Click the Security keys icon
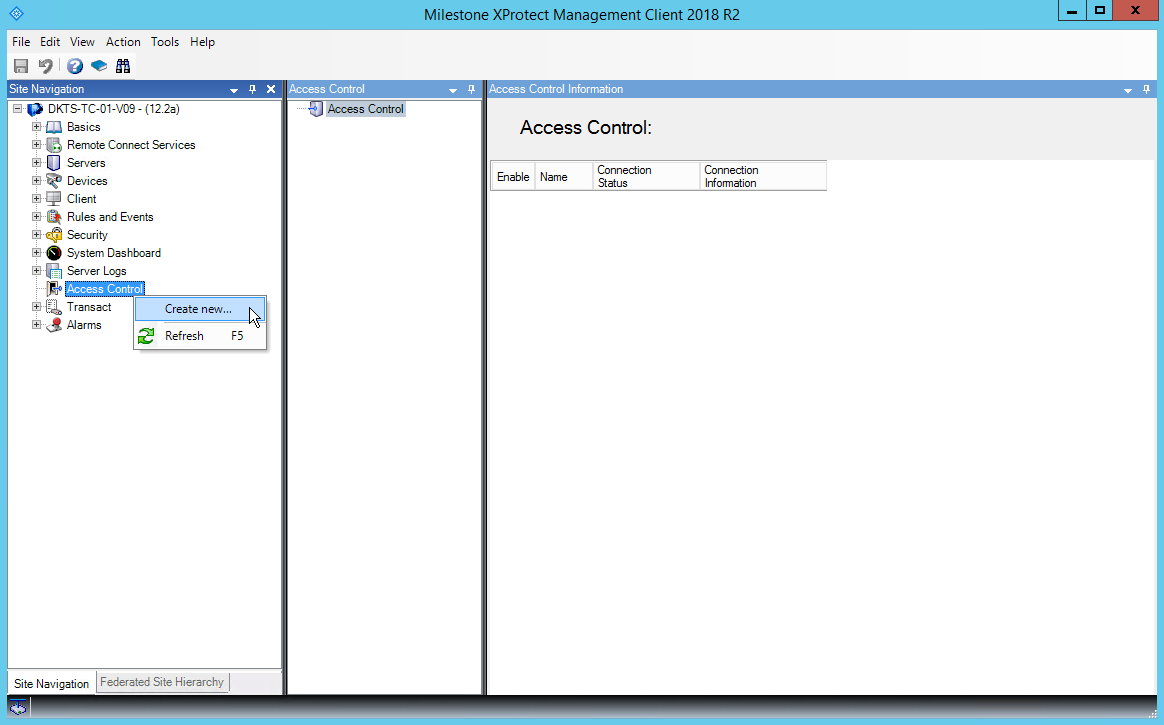 pyautogui.click(x=53, y=234)
